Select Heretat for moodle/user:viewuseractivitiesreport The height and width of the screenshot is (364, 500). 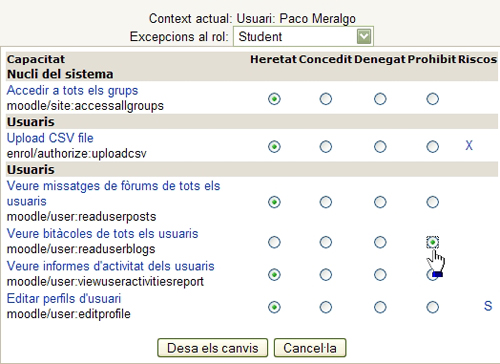coord(274,275)
